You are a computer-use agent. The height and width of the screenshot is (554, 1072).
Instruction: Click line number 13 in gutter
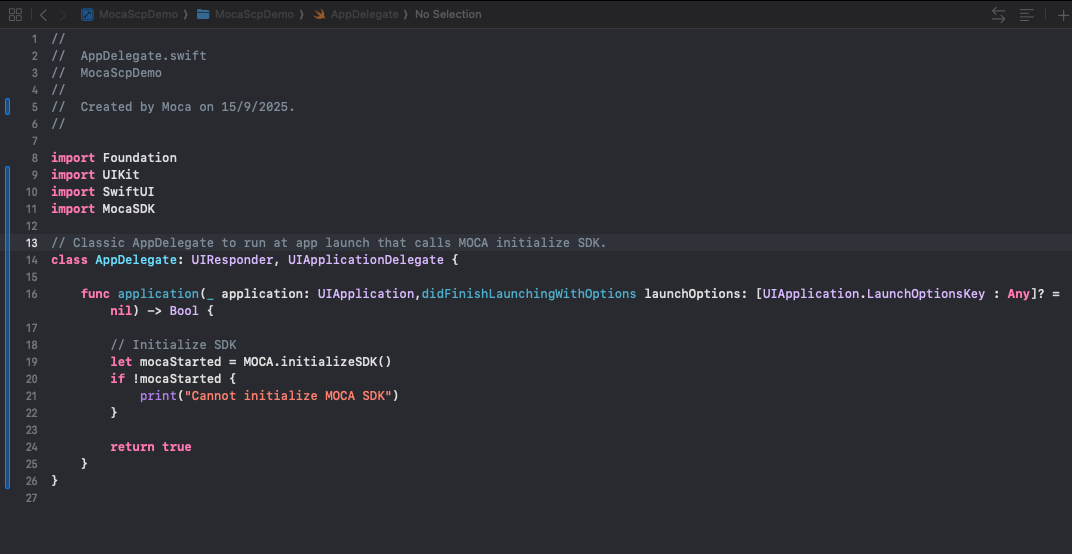click(x=31, y=243)
